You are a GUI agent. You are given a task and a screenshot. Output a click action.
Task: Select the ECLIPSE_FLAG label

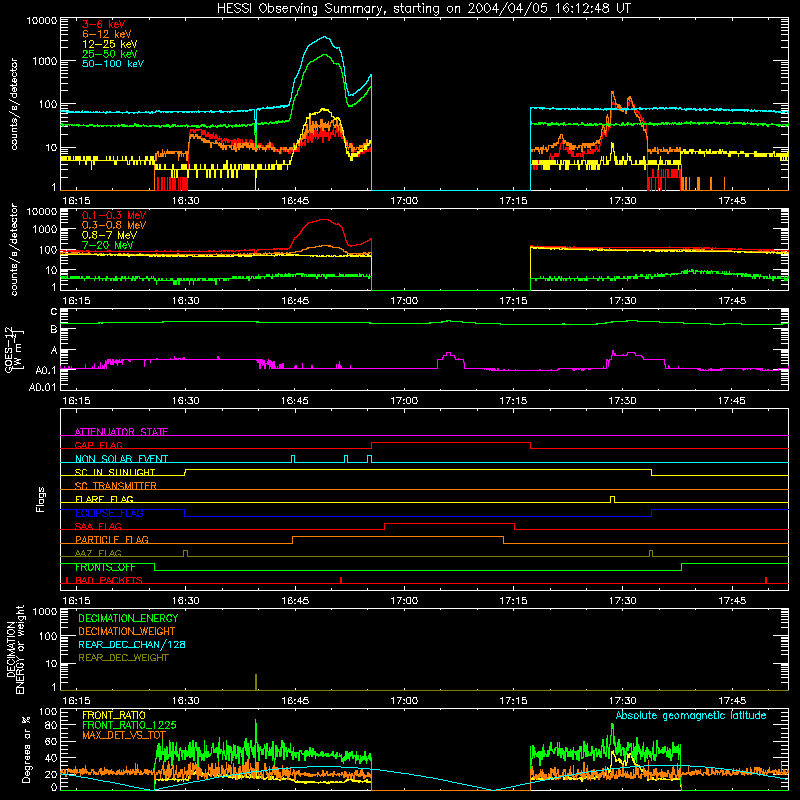pos(109,513)
